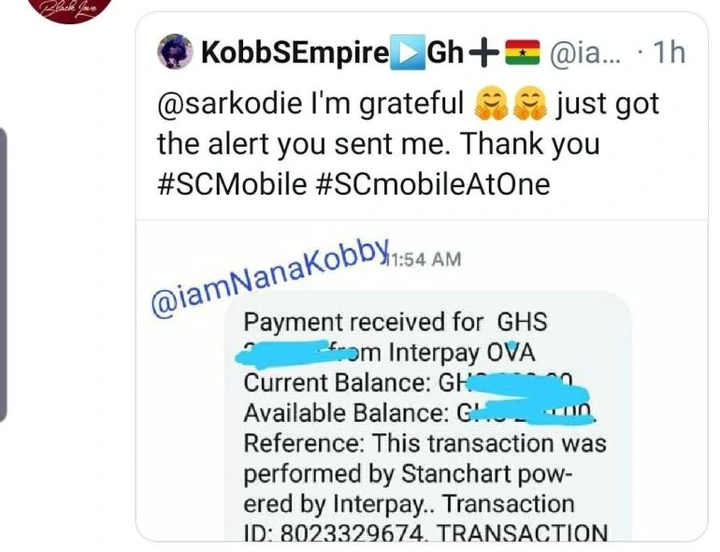Screen dimensions: 720x552
Task: Click the dark red profile avatar top-left
Action: coord(72,10)
